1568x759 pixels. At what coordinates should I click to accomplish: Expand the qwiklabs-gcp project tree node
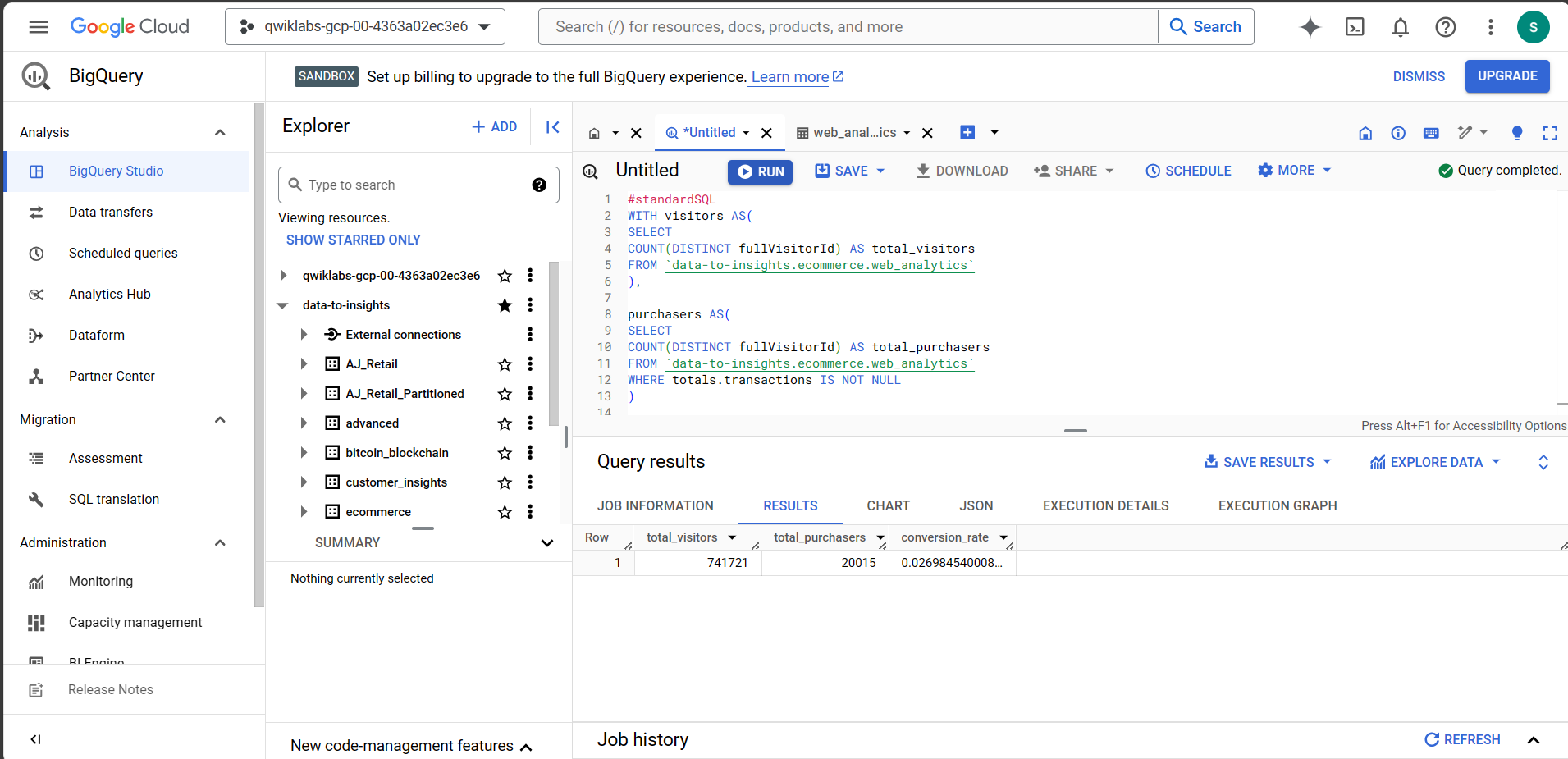283,276
